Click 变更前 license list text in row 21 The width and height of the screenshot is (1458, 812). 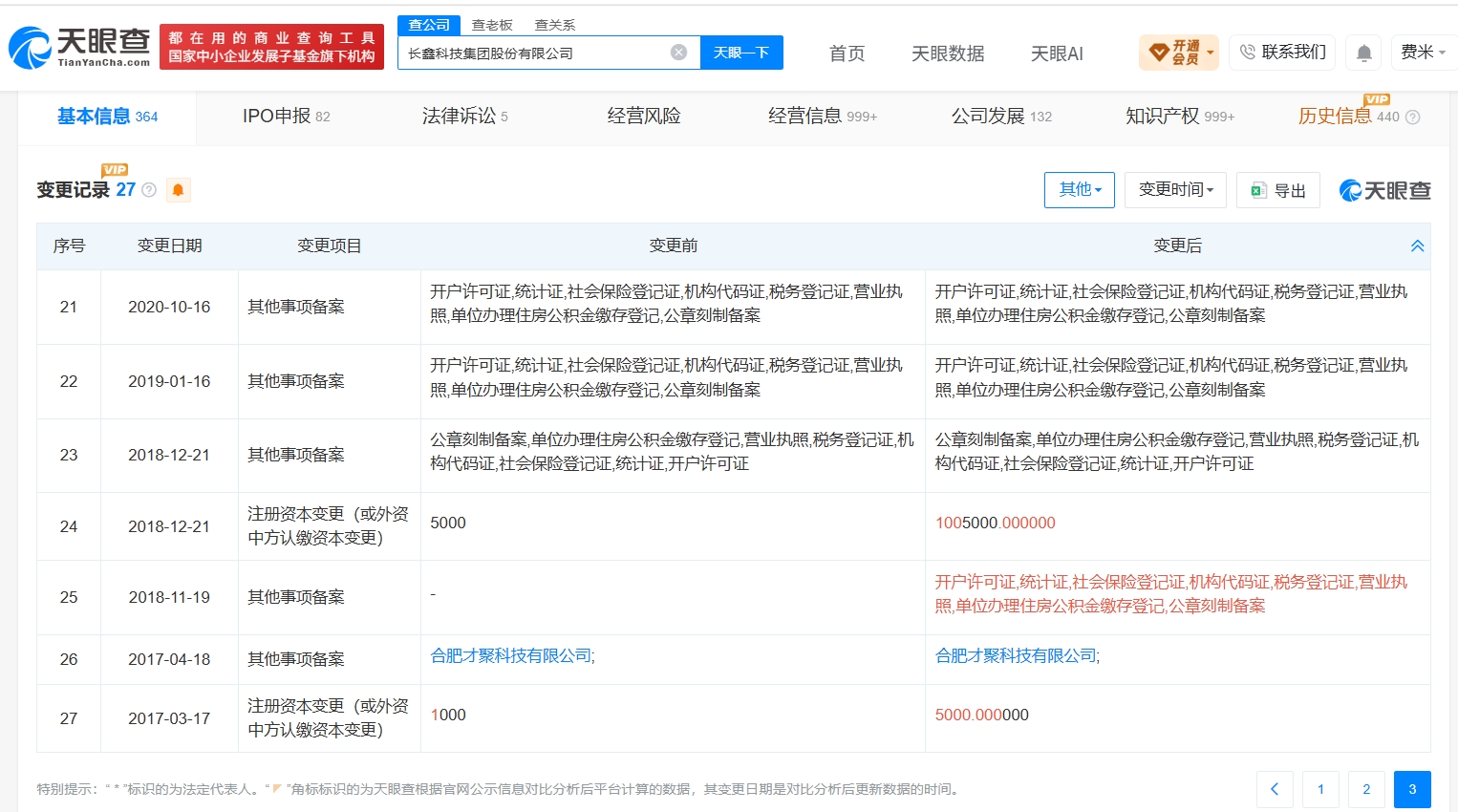[666, 304]
